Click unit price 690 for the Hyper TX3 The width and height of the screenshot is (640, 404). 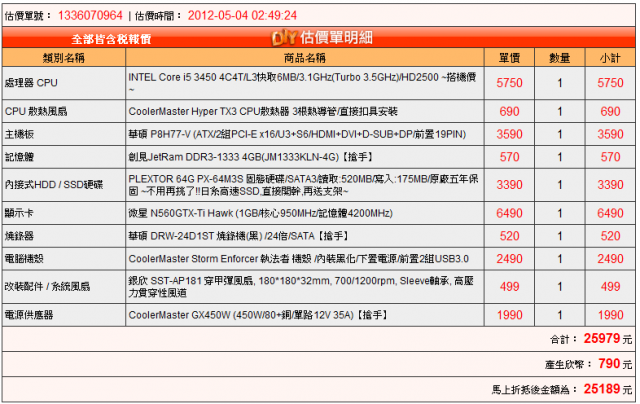pos(509,111)
